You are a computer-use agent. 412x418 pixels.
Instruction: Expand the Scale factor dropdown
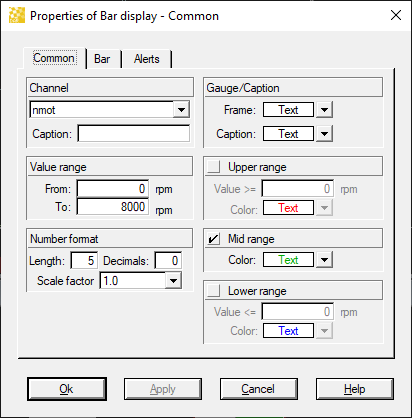click(x=173, y=281)
